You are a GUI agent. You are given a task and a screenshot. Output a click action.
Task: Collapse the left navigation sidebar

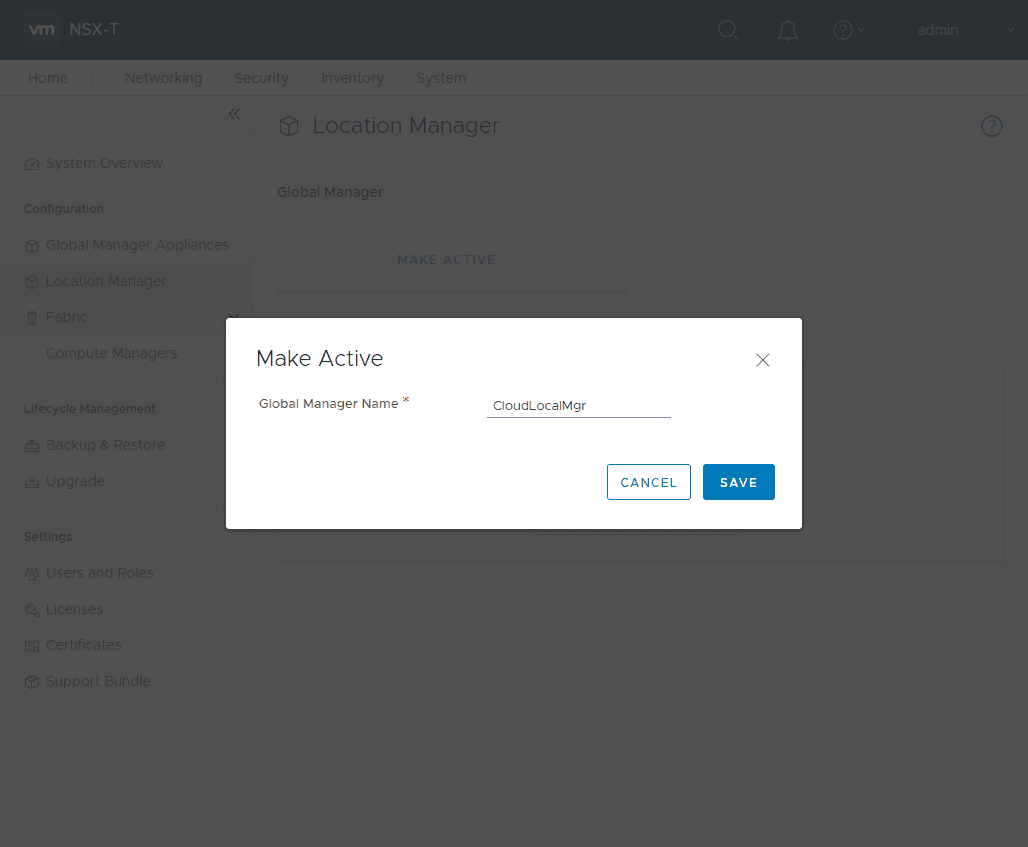(x=234, y=113)
